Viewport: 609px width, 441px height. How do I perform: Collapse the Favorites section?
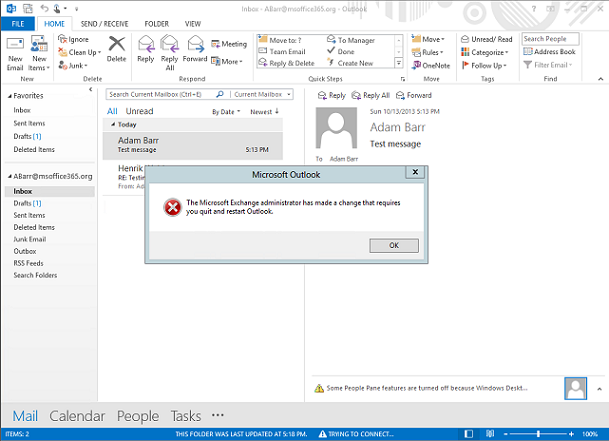[9, 96]
